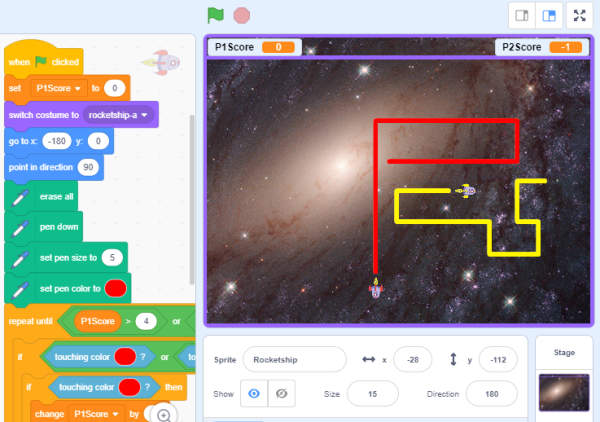Switch to small stage layout

pos(520,15)
